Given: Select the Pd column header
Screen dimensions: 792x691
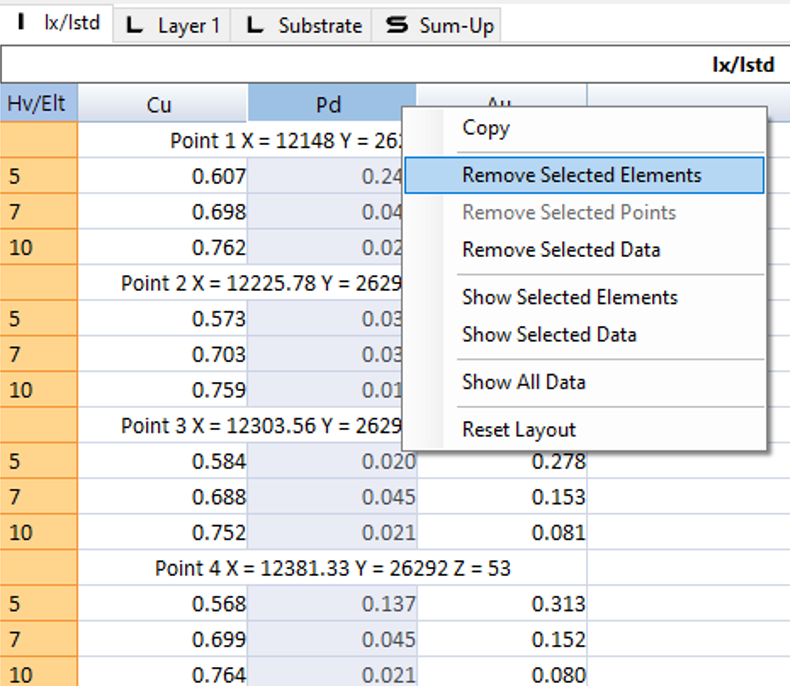Looking at the screenshot, I should click(329, 105).
